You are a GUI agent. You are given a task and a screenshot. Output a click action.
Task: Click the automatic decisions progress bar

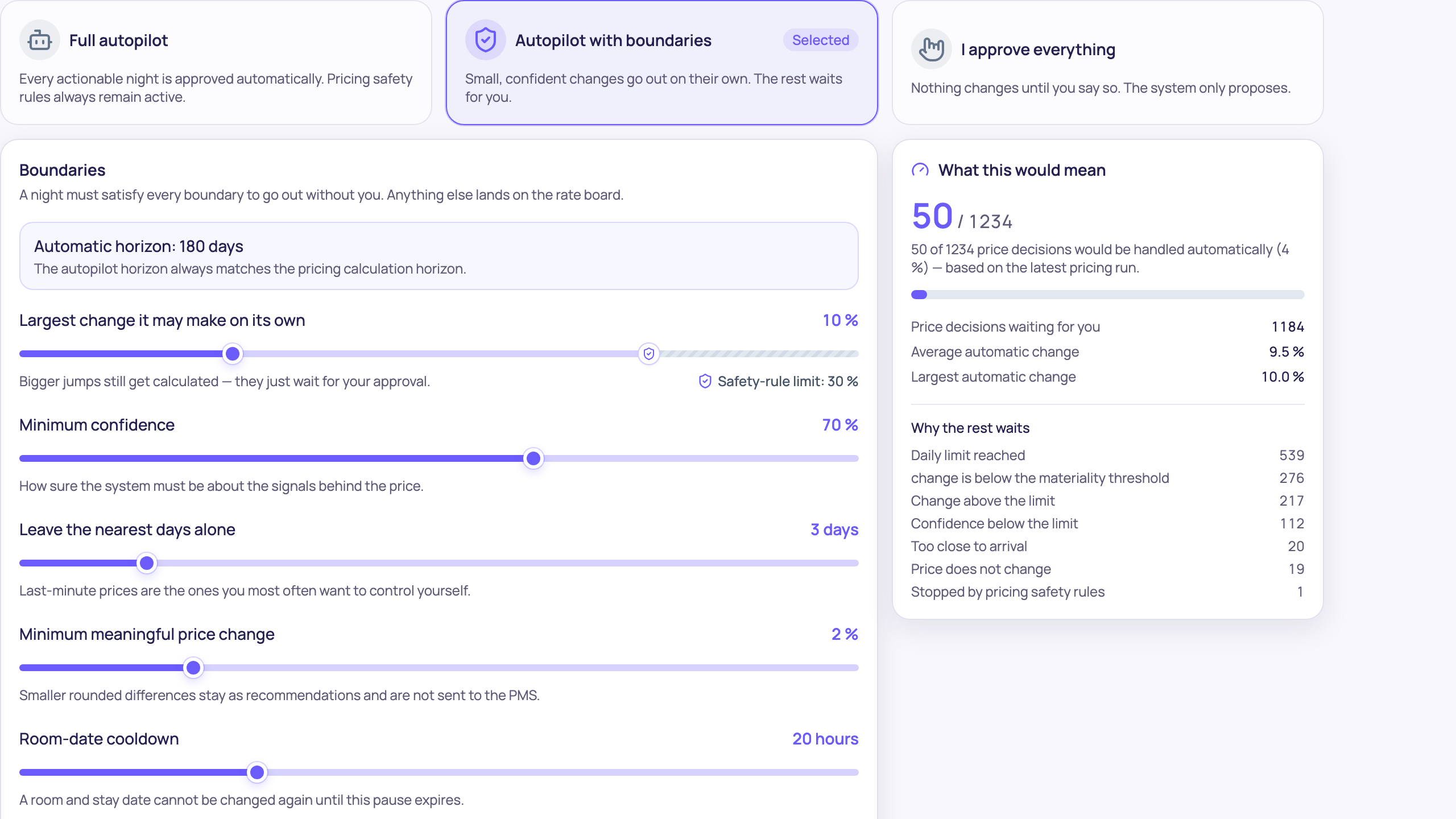click(1108, 295)
